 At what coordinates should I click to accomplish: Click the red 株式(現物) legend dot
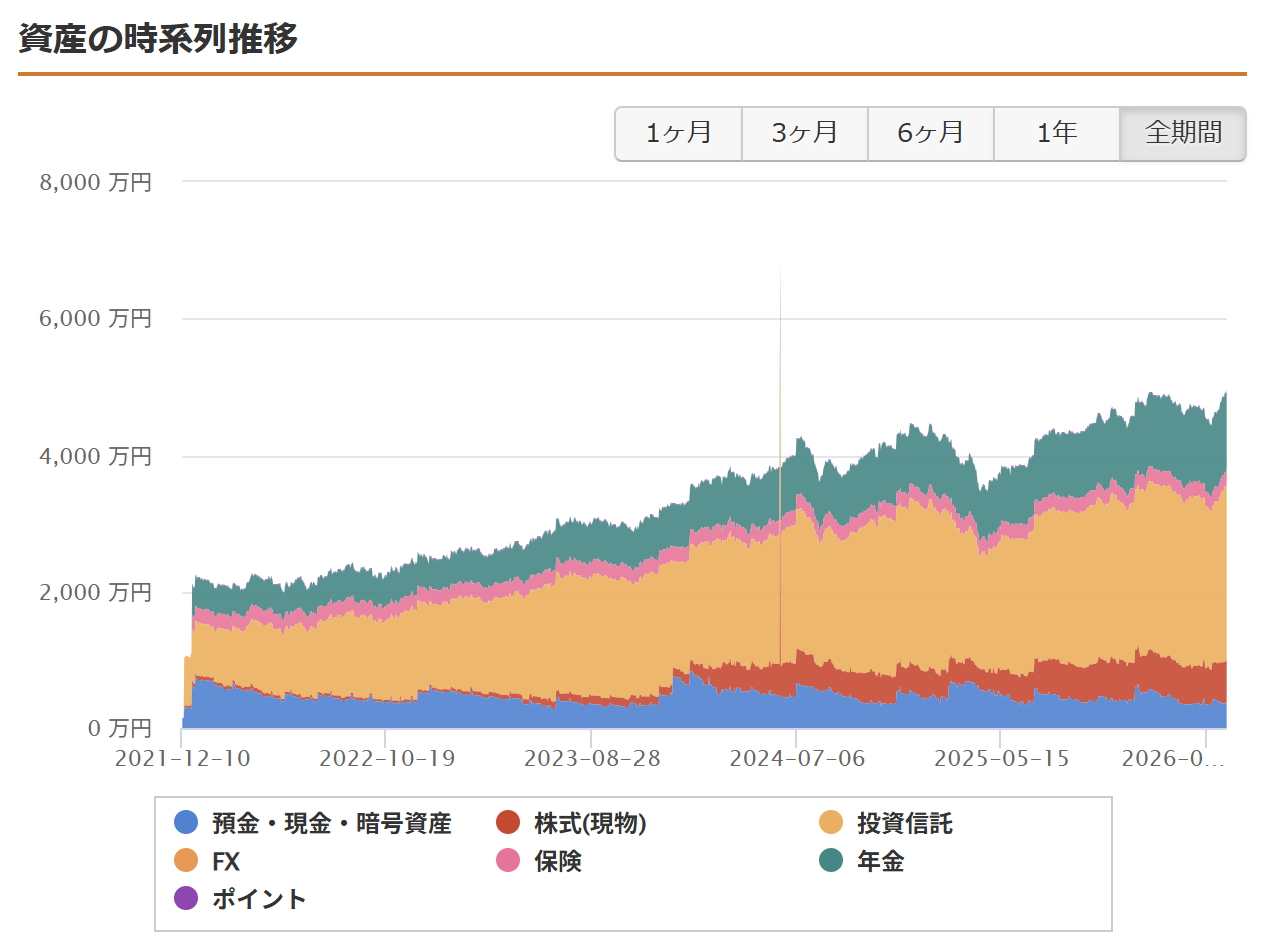point(509,823)
